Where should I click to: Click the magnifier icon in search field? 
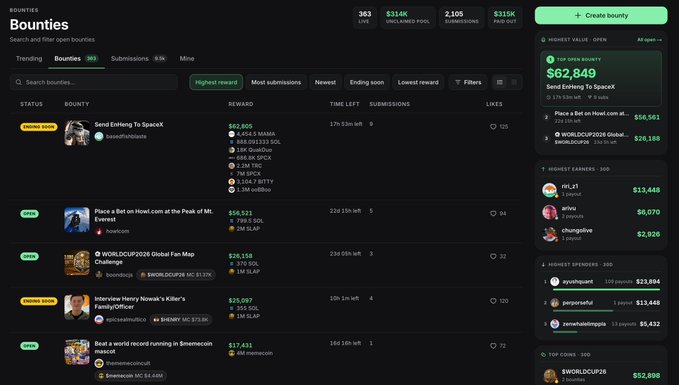pos(19,82)
